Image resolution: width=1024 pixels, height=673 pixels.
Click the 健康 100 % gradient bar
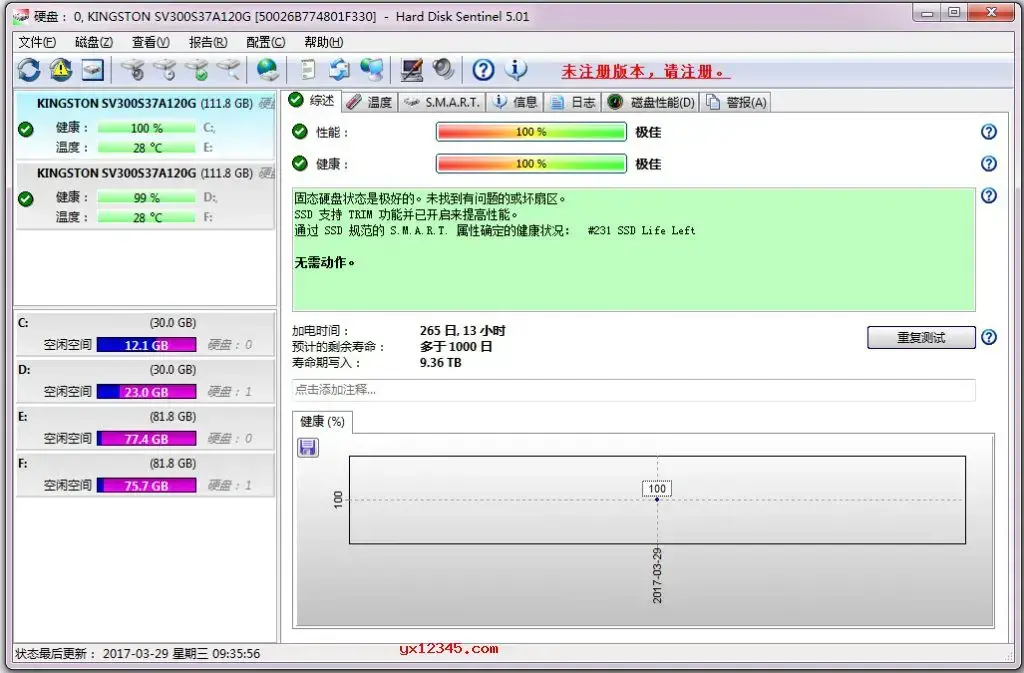[531, 163]
